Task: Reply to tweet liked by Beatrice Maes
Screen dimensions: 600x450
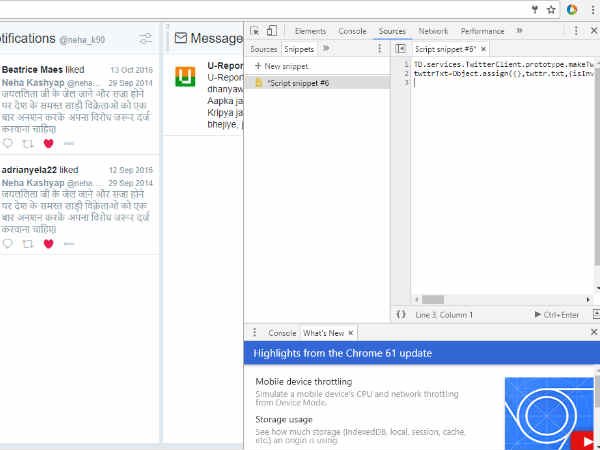Action: coord(8,143)
